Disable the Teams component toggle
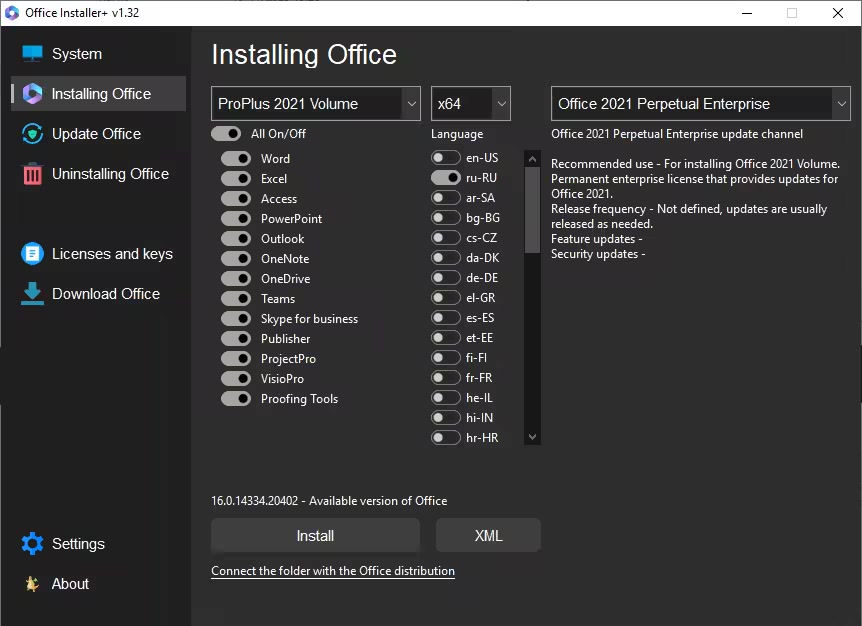The width and height of the screenshot is (862, 626). pos(236,299)
